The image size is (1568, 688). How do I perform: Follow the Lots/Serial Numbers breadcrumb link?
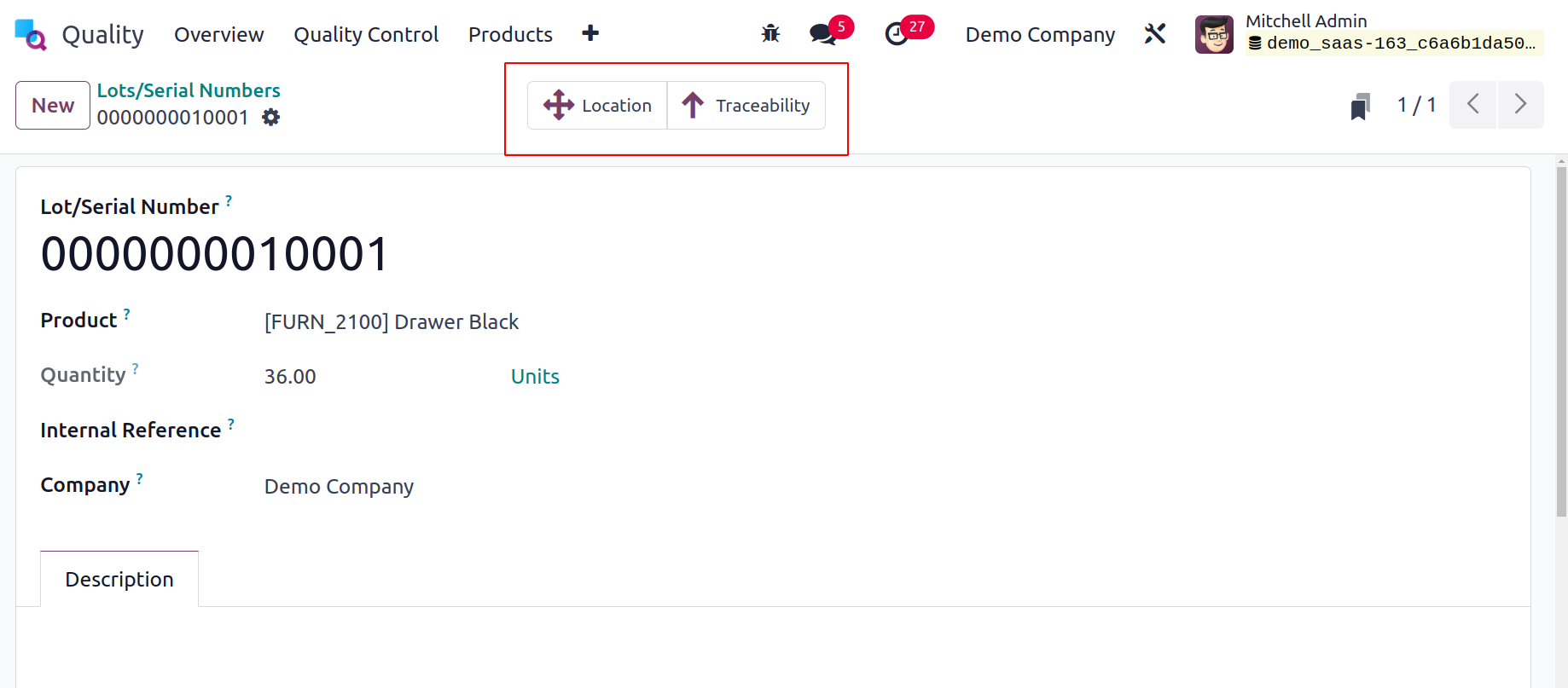pyautogui.click(x=189, y=90)
